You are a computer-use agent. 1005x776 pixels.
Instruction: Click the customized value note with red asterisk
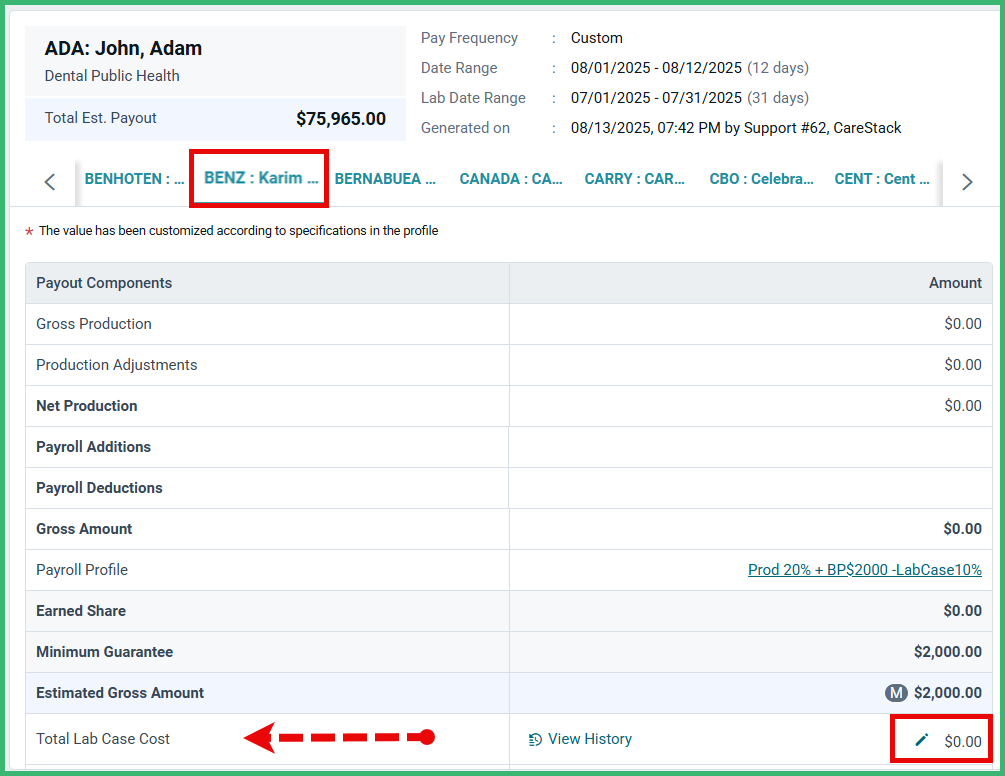click(232, 231)
